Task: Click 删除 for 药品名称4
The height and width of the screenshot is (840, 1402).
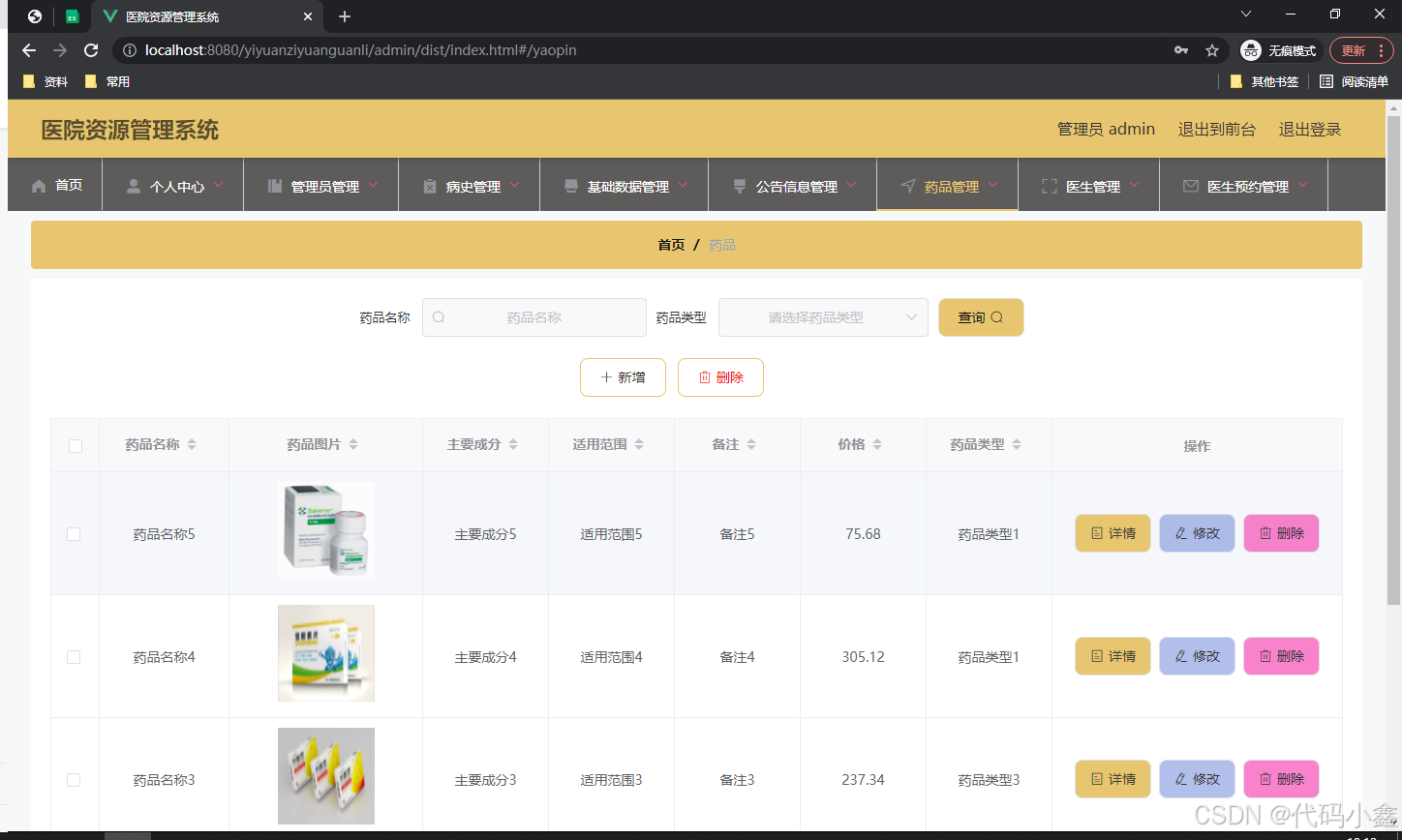Action: tap(1281, 656)
